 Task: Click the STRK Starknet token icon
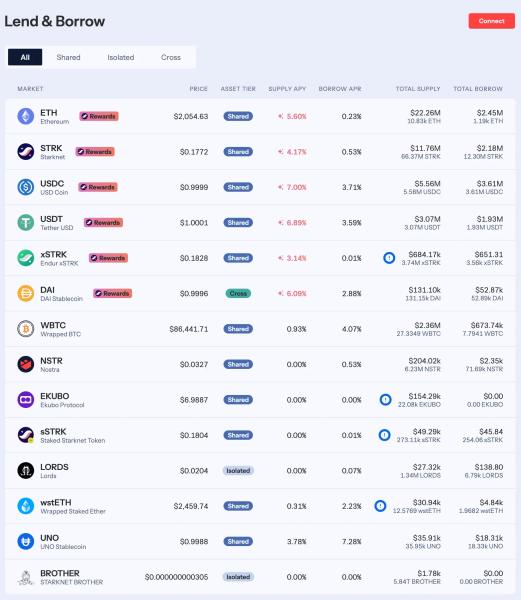pos(26,152)
